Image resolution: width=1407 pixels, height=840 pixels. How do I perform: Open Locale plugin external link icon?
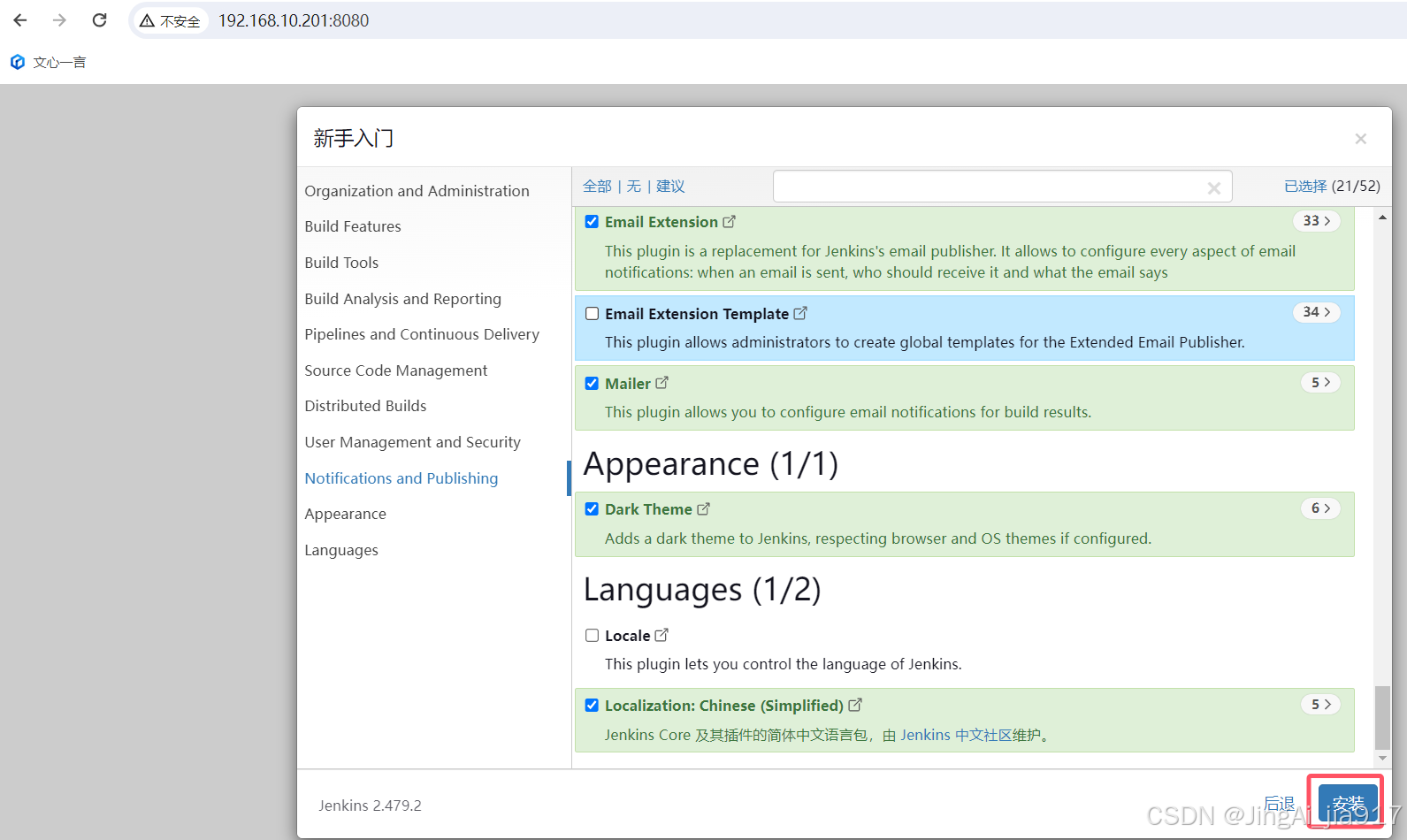click(x=661, y=635)
